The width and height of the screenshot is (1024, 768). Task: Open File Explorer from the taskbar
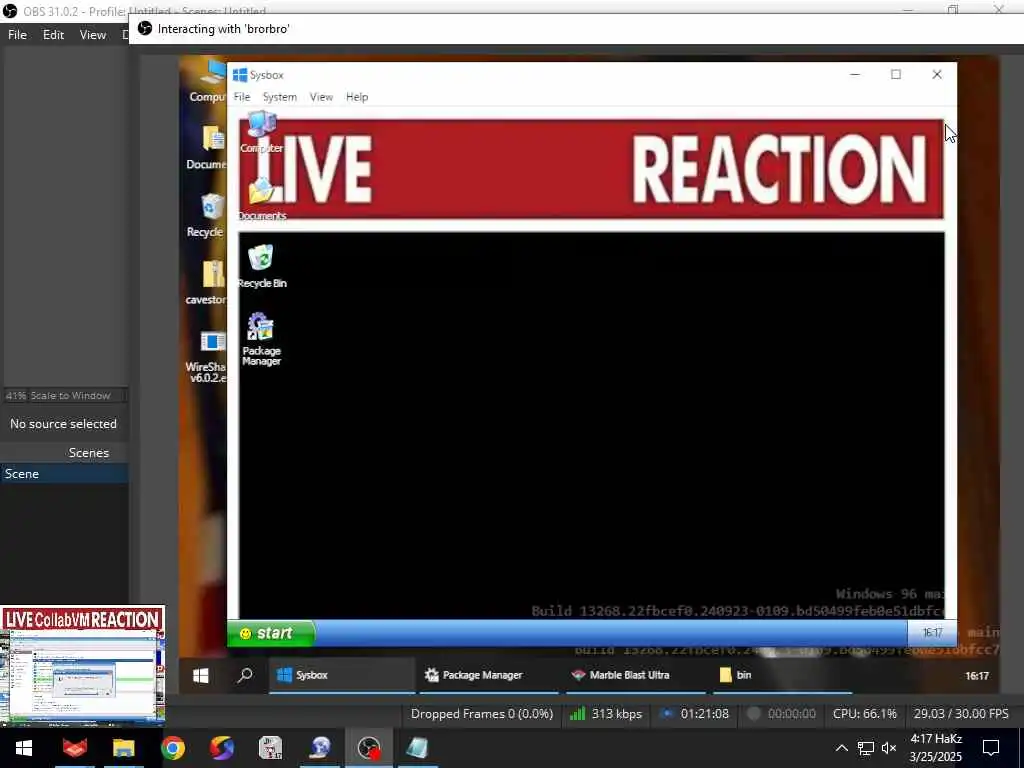coord(123,748)
